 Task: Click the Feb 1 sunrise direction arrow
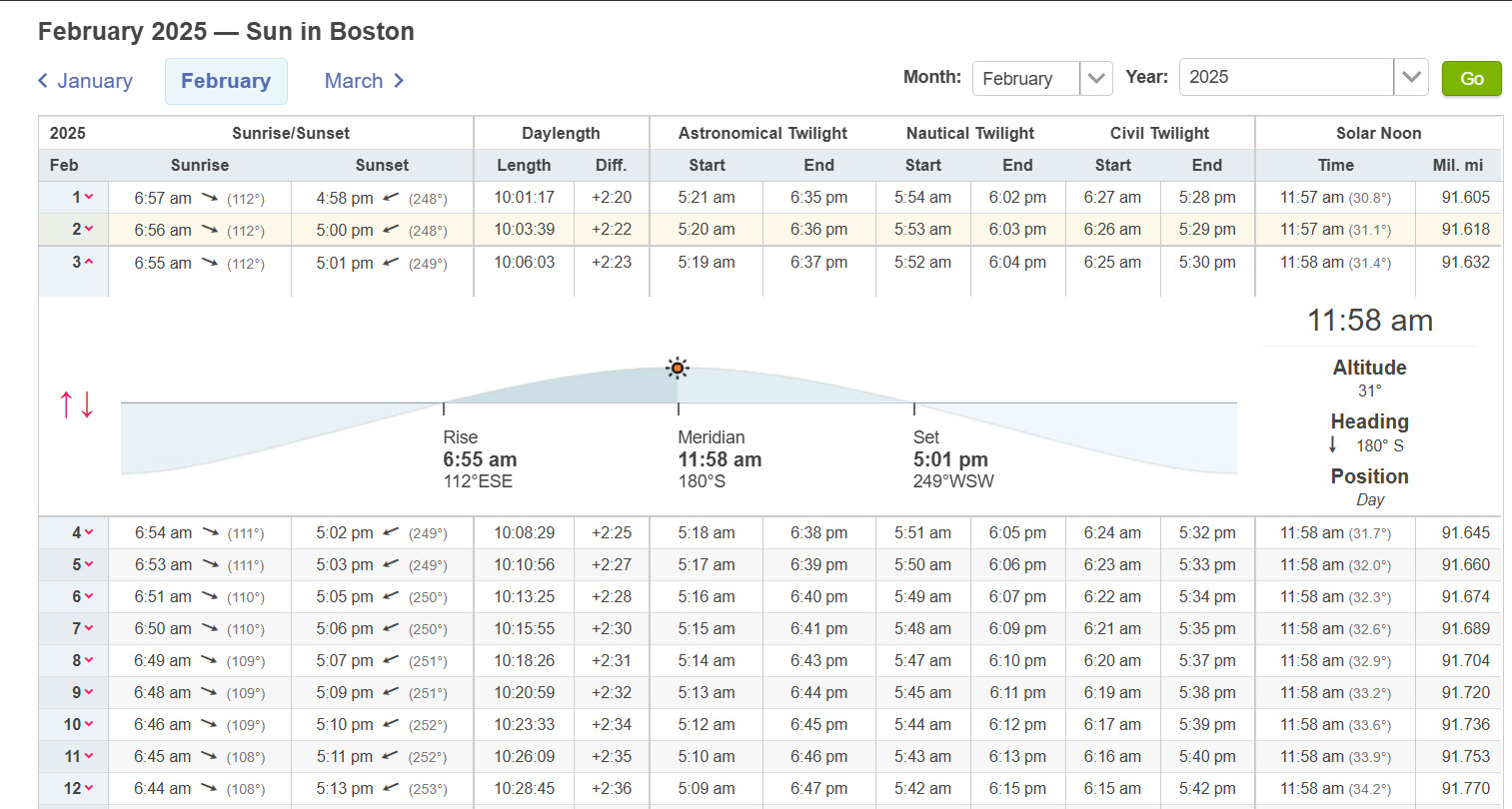point(210,198)
